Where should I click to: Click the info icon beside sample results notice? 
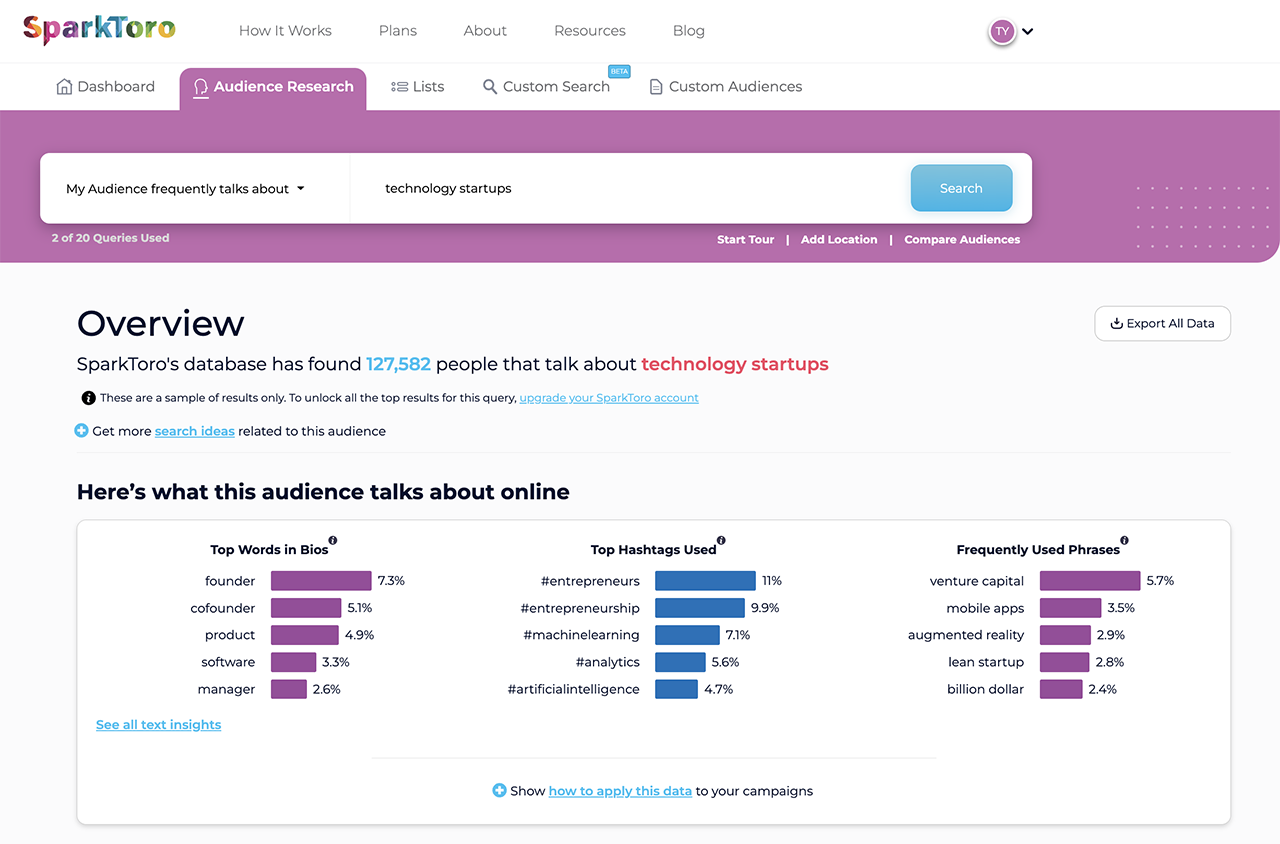(x=88, y=398)
